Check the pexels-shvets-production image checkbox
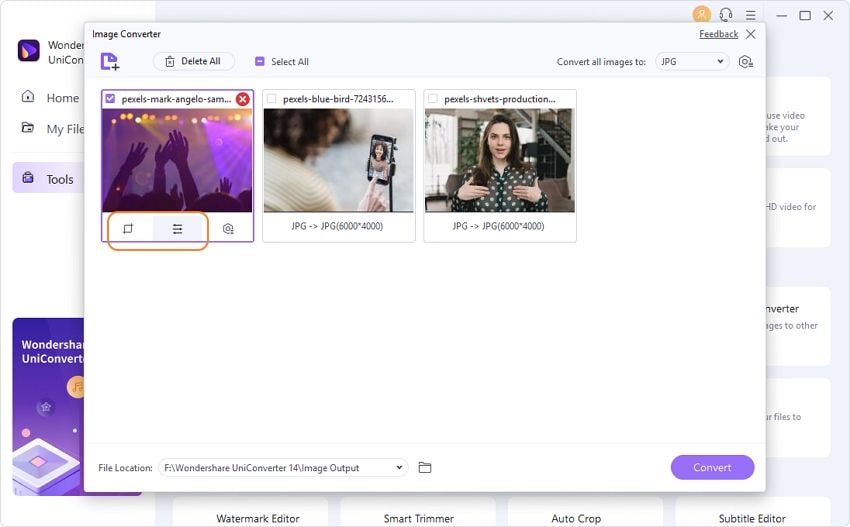Viewport: 850px width, 527px height. click(433, 99)
